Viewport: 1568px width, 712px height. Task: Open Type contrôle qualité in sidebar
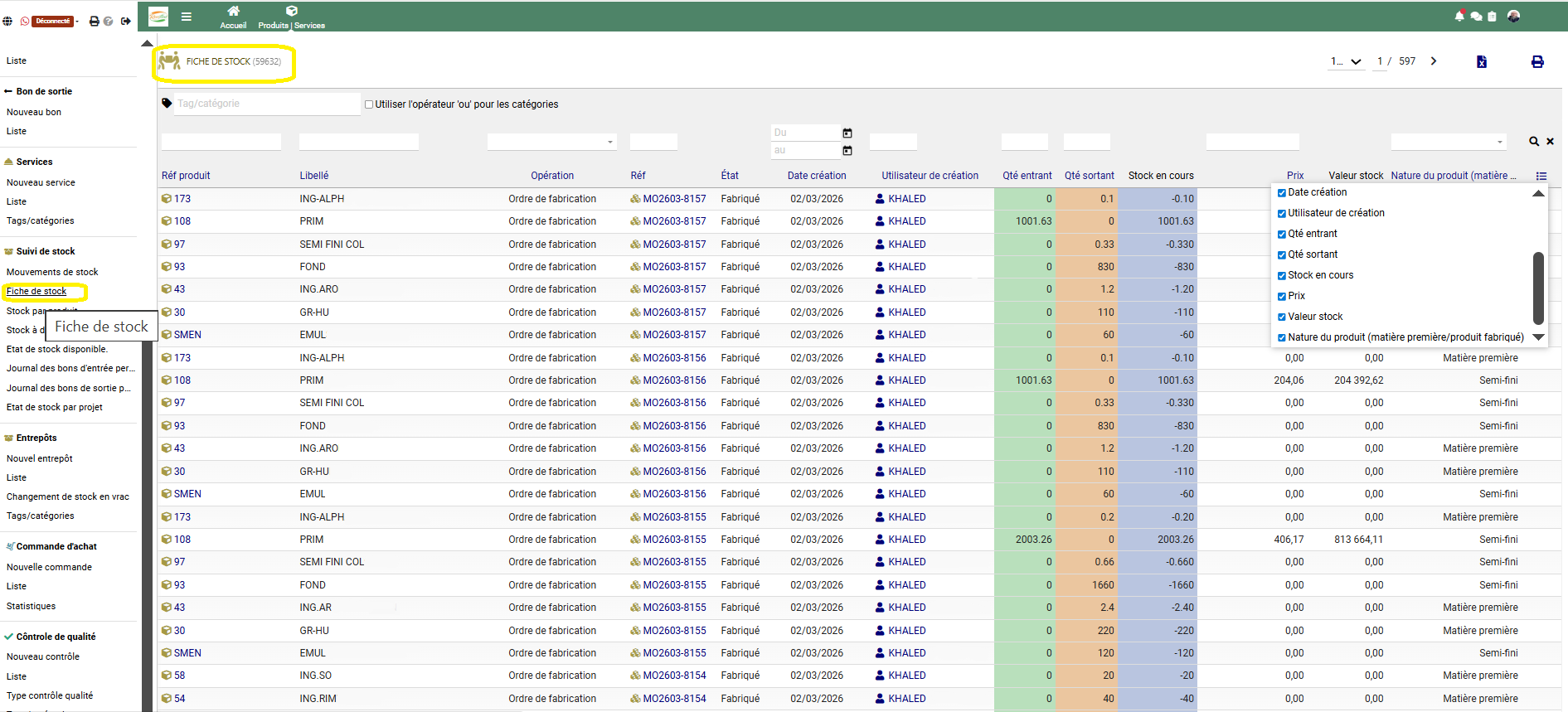click(50, 695)
